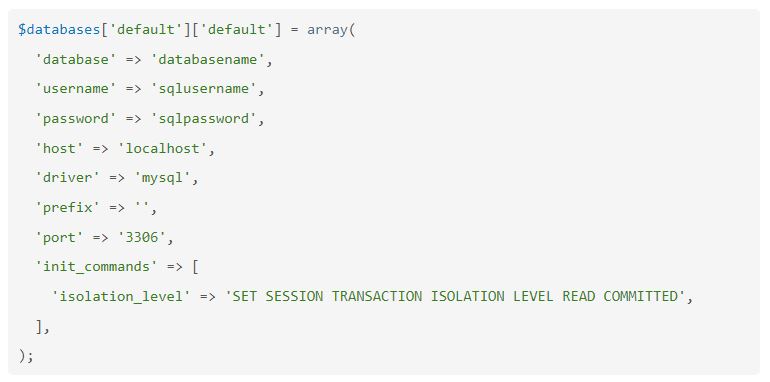Click the closing ); line
Screen dimensions: 770x382
[x=26, y=355]
